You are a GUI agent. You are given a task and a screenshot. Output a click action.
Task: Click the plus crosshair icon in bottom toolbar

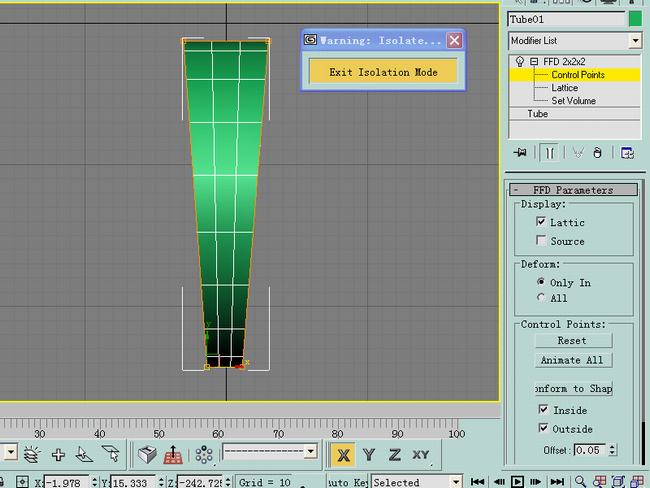click(58, 455)
